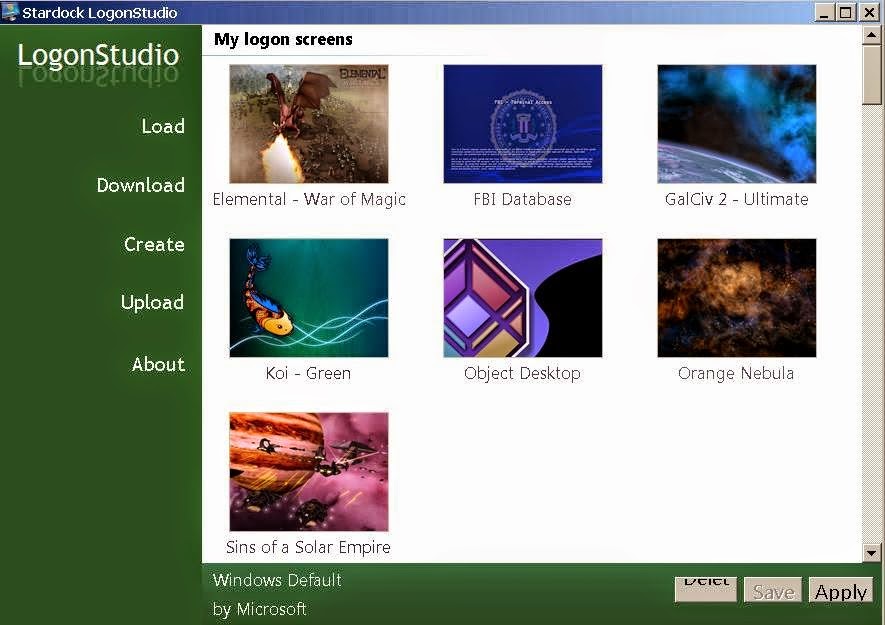Click the "by Microsoft" author text

[x=259, y=609]
